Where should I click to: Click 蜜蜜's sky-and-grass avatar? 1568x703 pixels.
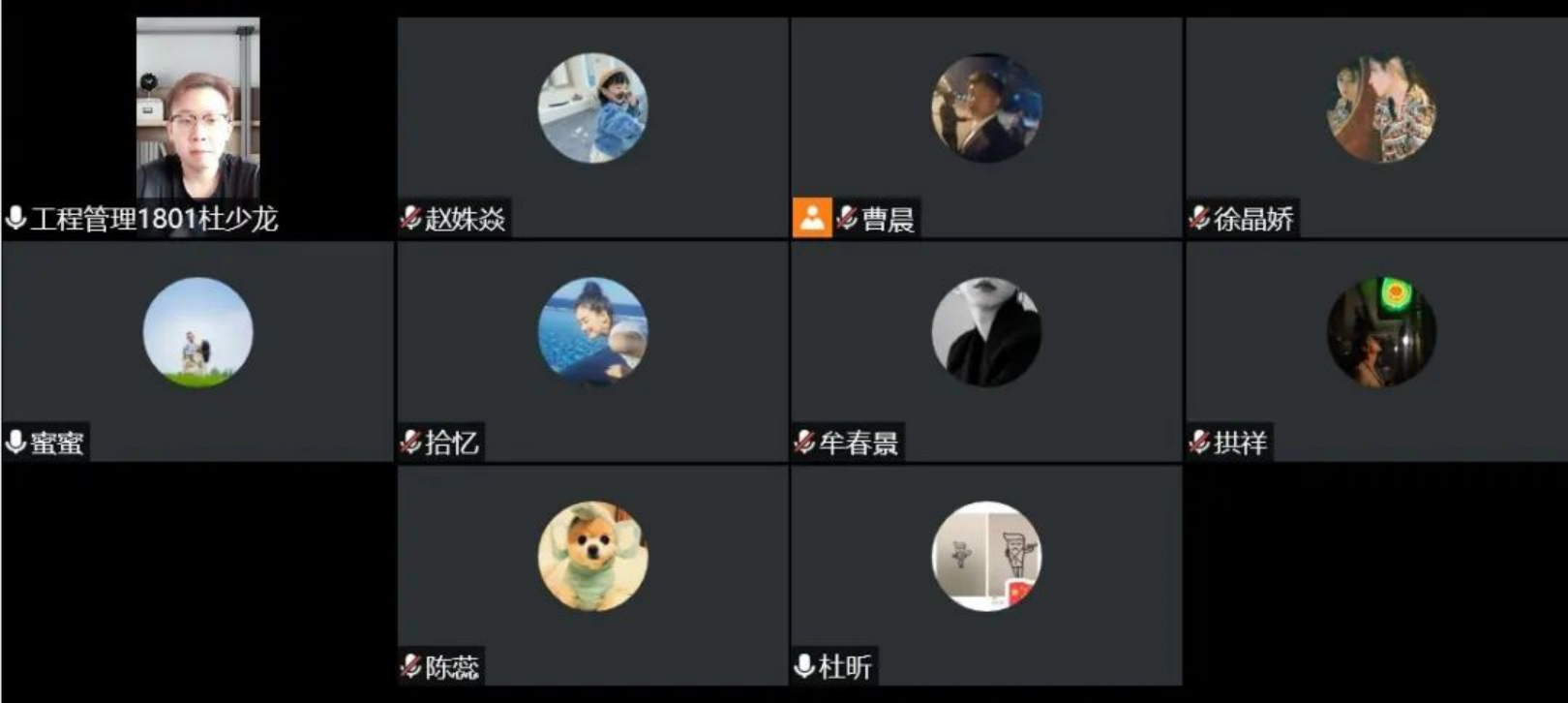pyautogui.click(x=197, y=332)
